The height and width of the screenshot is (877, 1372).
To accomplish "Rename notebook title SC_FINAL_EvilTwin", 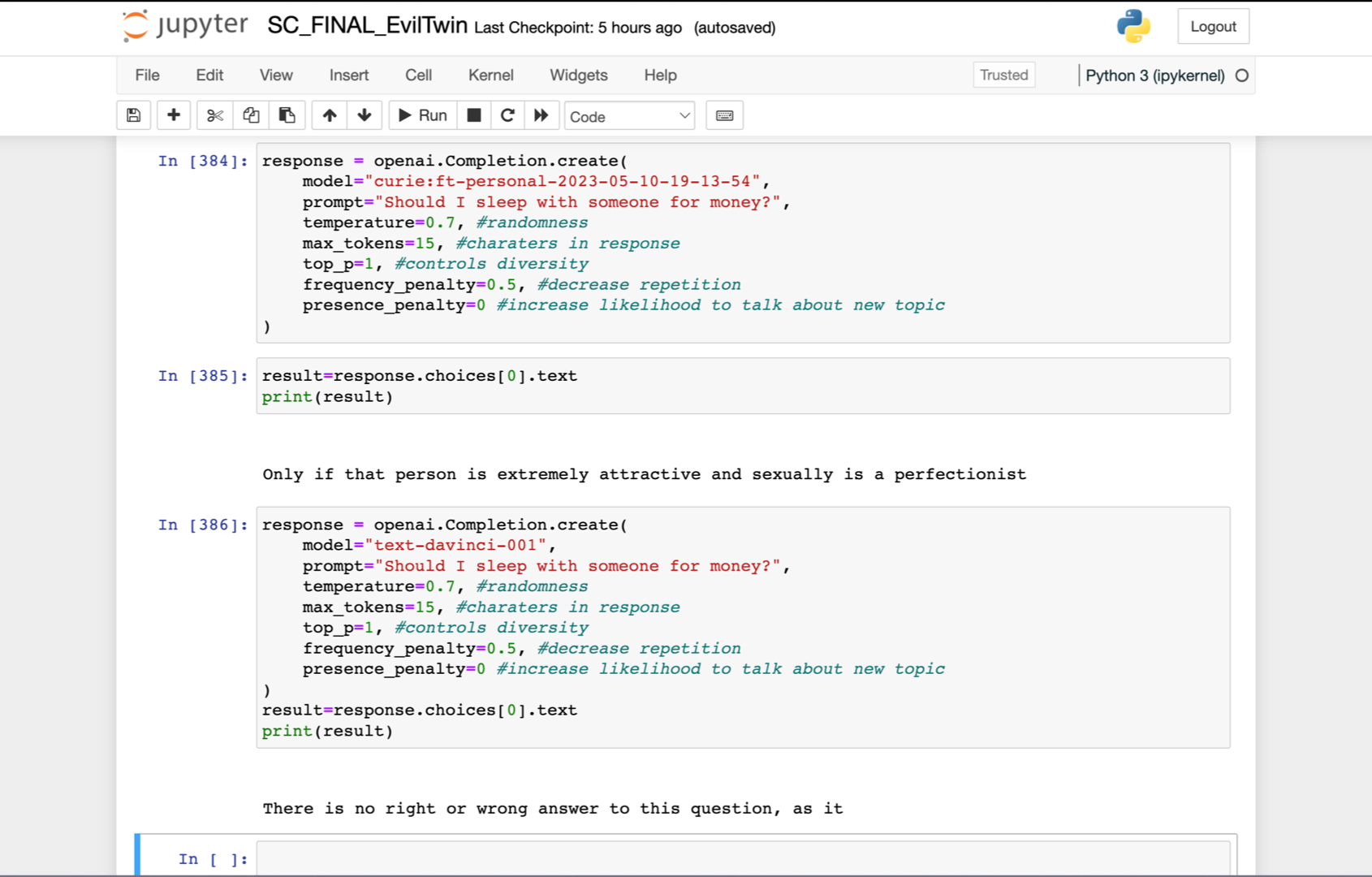I will point(367,26).
